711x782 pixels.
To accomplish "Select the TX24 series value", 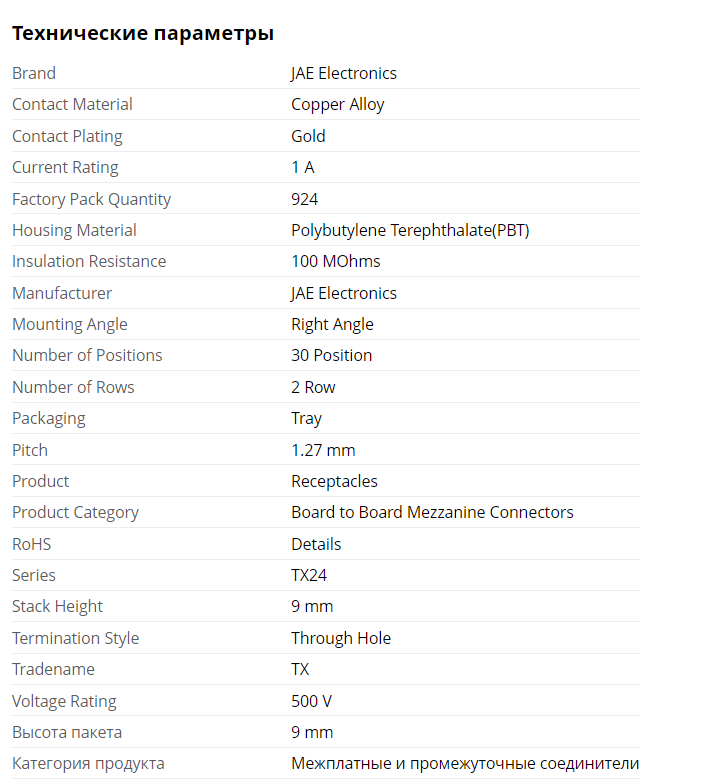I will click(309, 575).
